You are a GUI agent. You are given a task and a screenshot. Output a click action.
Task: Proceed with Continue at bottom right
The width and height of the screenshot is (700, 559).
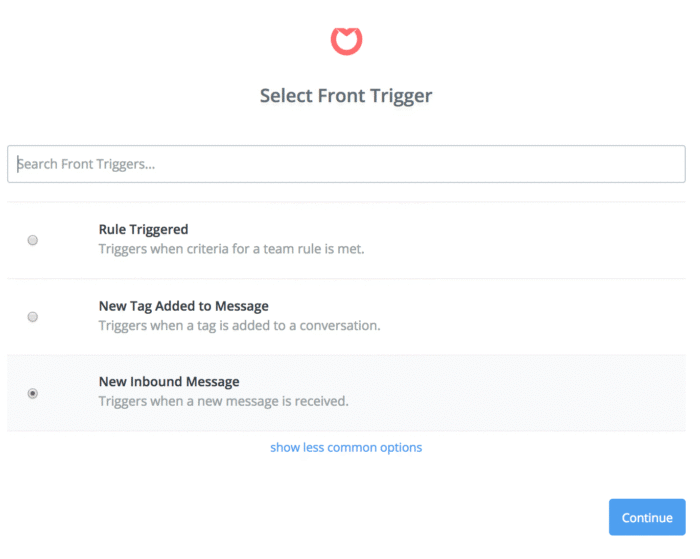point(647,517)
